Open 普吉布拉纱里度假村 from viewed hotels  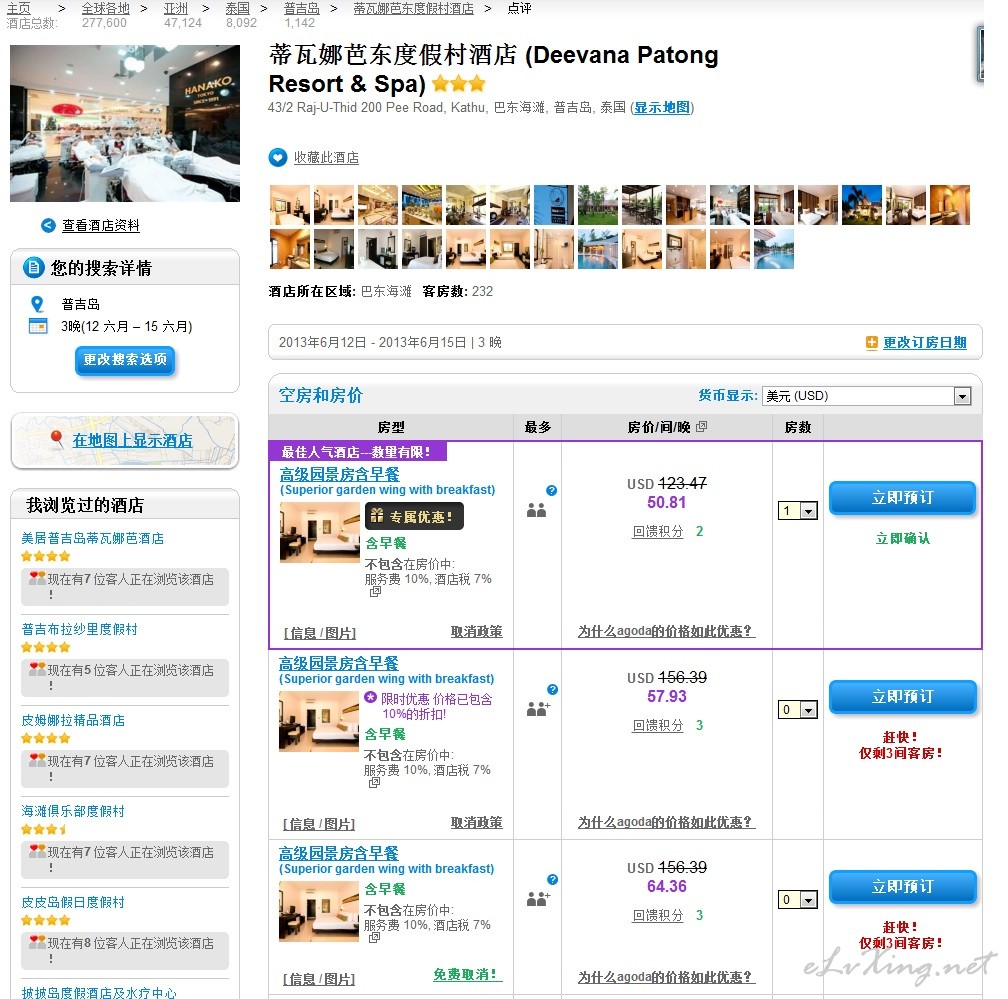(80, 629)
